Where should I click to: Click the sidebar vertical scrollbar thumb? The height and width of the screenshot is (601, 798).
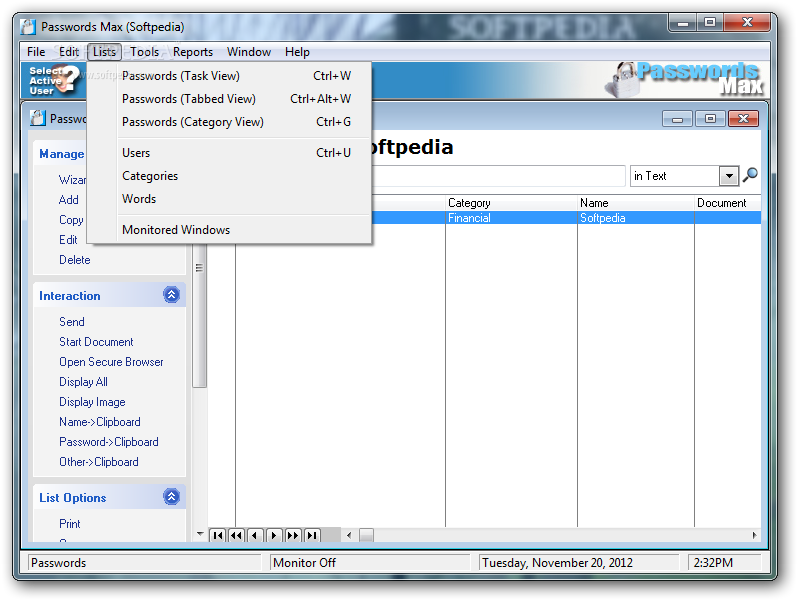pyautogui.click(x=200, y=316)
